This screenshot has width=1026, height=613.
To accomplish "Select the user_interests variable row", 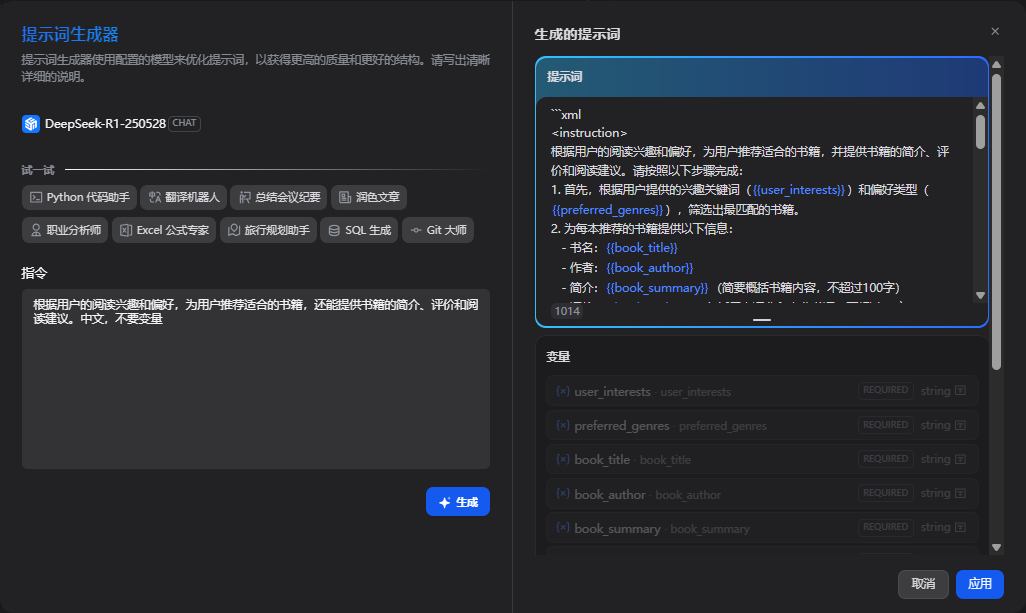I will tap(762, 391).
